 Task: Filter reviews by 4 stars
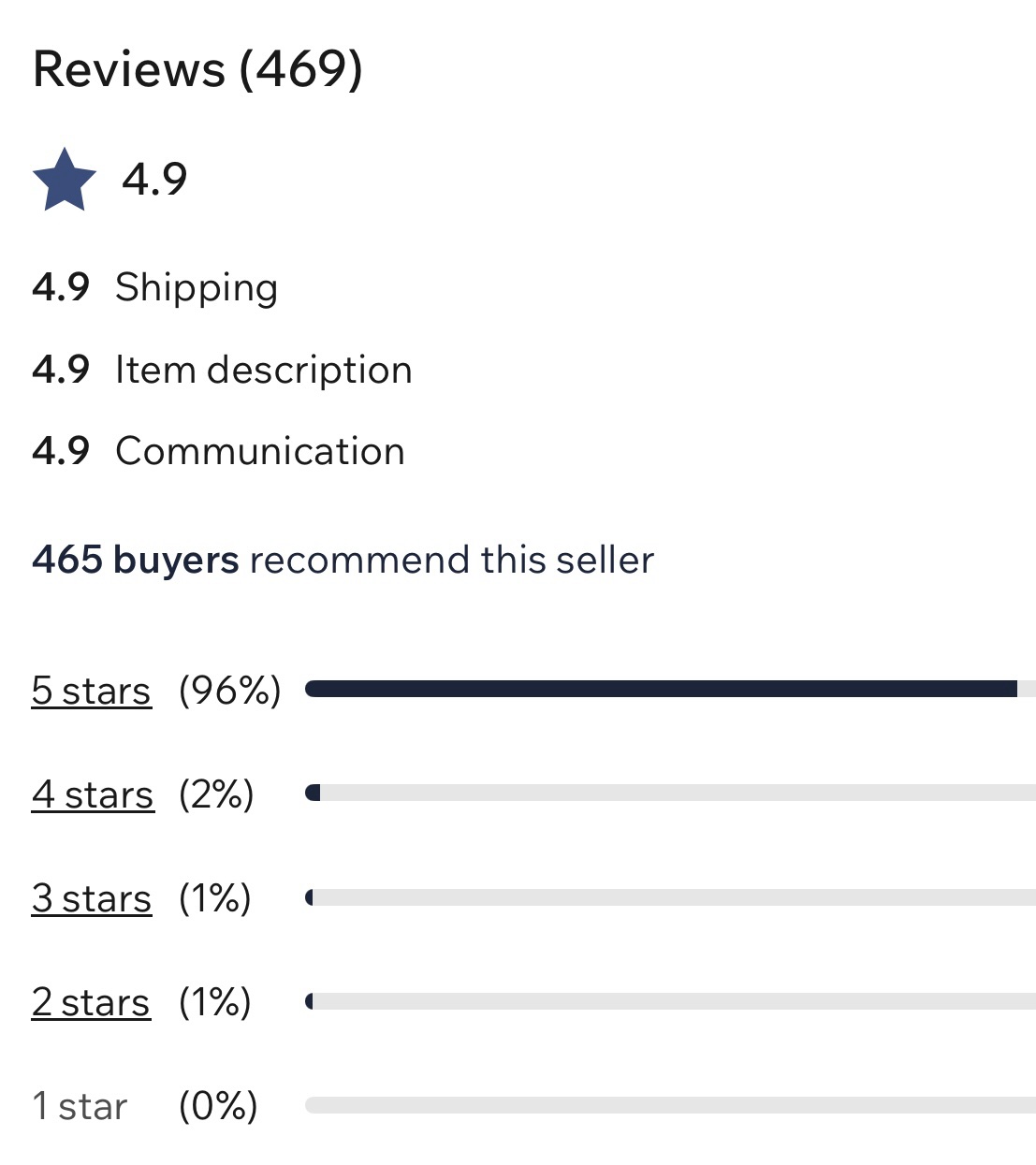(93, 794)
